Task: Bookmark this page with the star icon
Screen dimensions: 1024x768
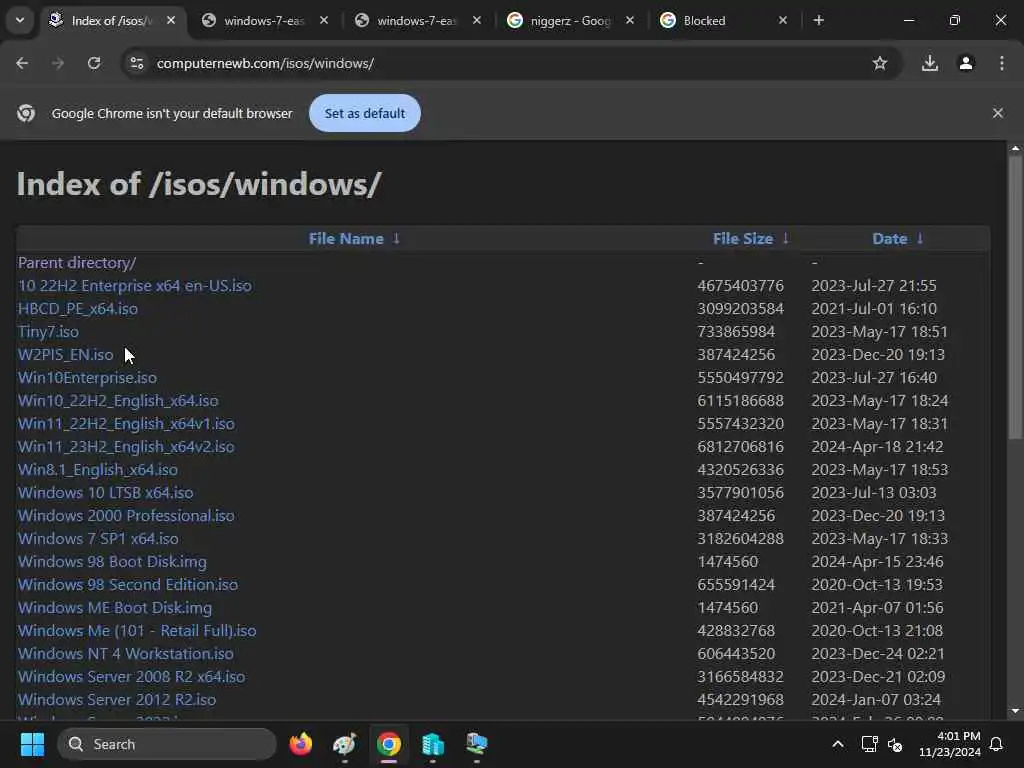Action: click(x=880, y=63)
